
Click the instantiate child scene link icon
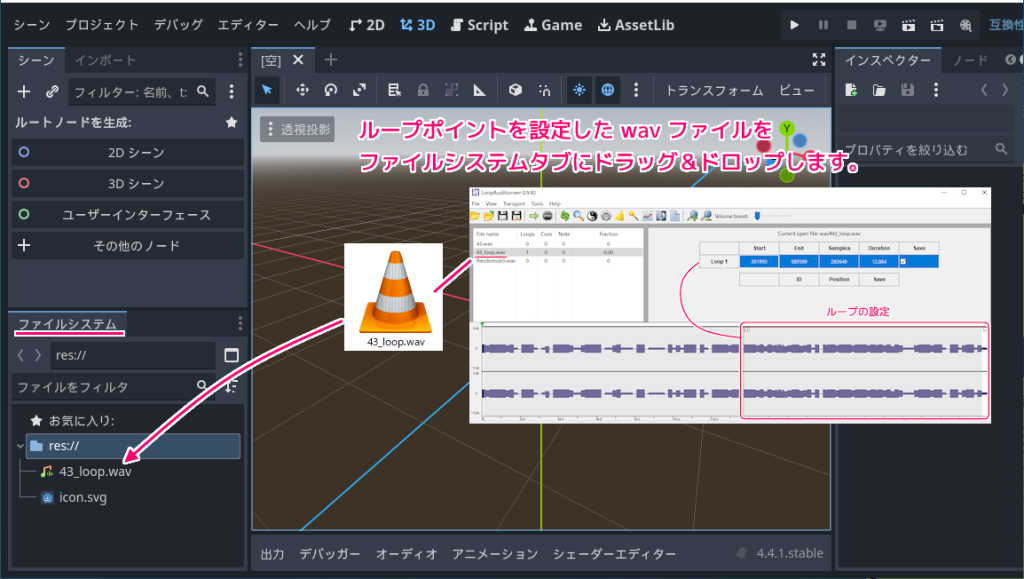click(53, 92)
